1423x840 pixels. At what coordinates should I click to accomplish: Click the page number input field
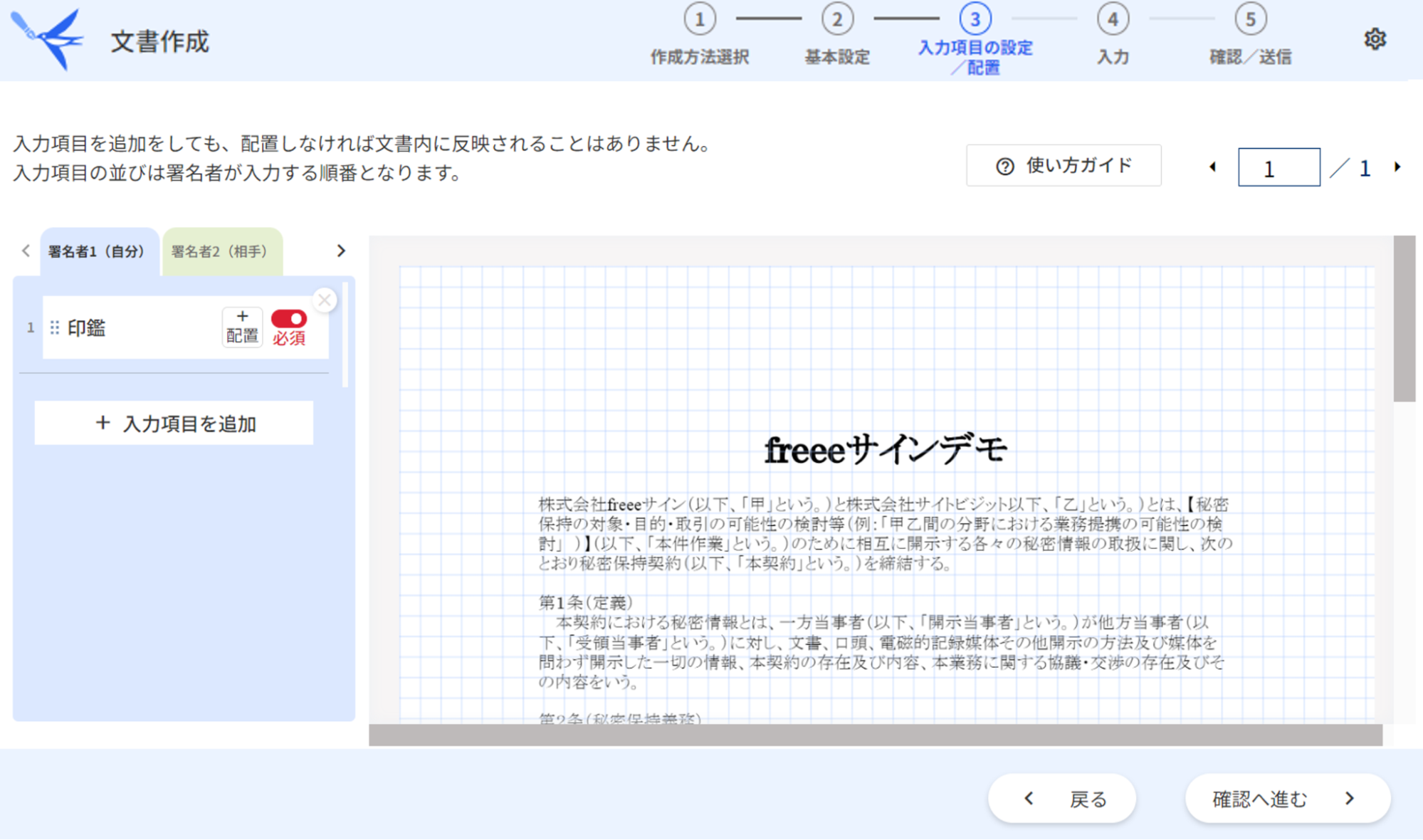point(1278,167)
